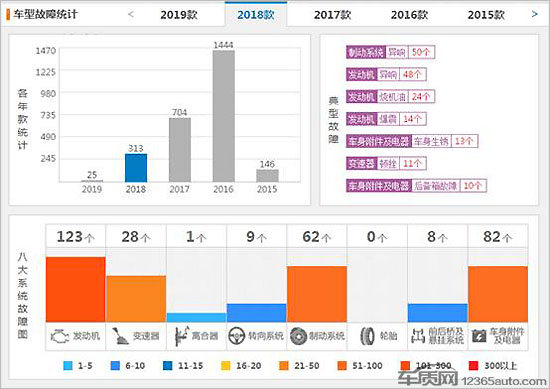Image resolution: width=550 pixels, height=389 pixels.
Task: Click the clutch (离合器) pedal icon
Action: [182, 336]
